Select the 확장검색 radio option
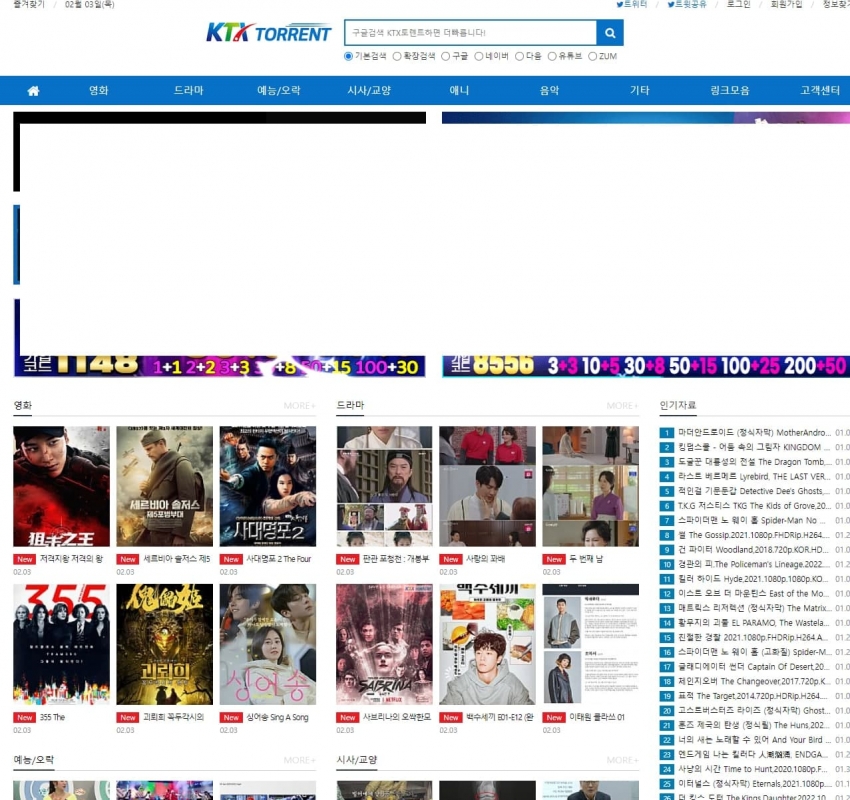The image size is (850, 800). (x=397, y=56)
